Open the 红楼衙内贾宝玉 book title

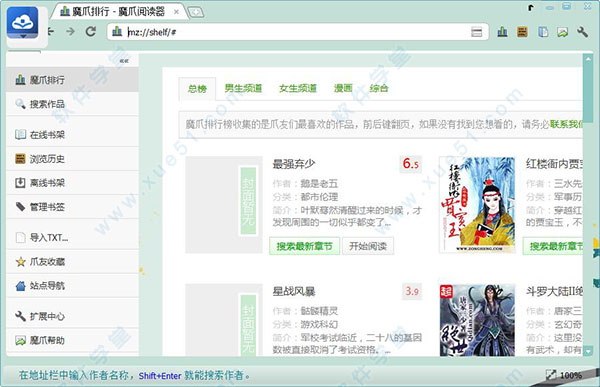click(554, 164)
